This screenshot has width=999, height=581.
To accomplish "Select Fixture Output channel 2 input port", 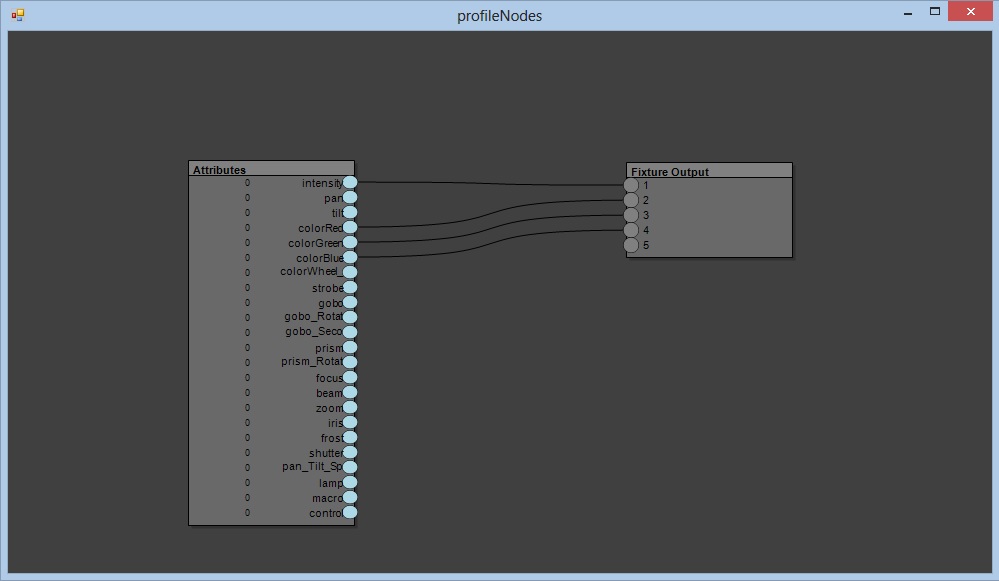I will coord(631,200).
